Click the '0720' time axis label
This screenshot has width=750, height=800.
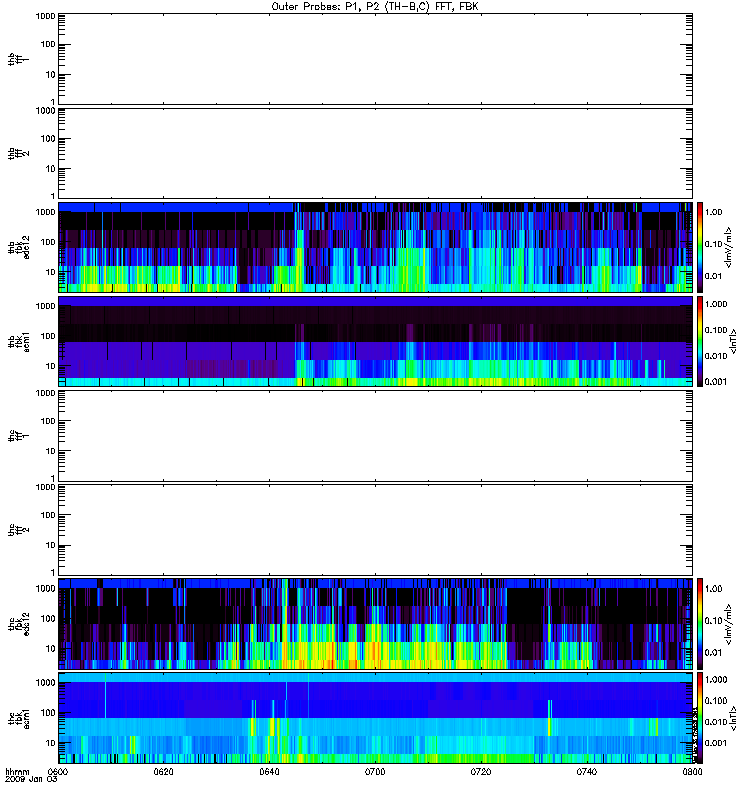coord(481,772)
